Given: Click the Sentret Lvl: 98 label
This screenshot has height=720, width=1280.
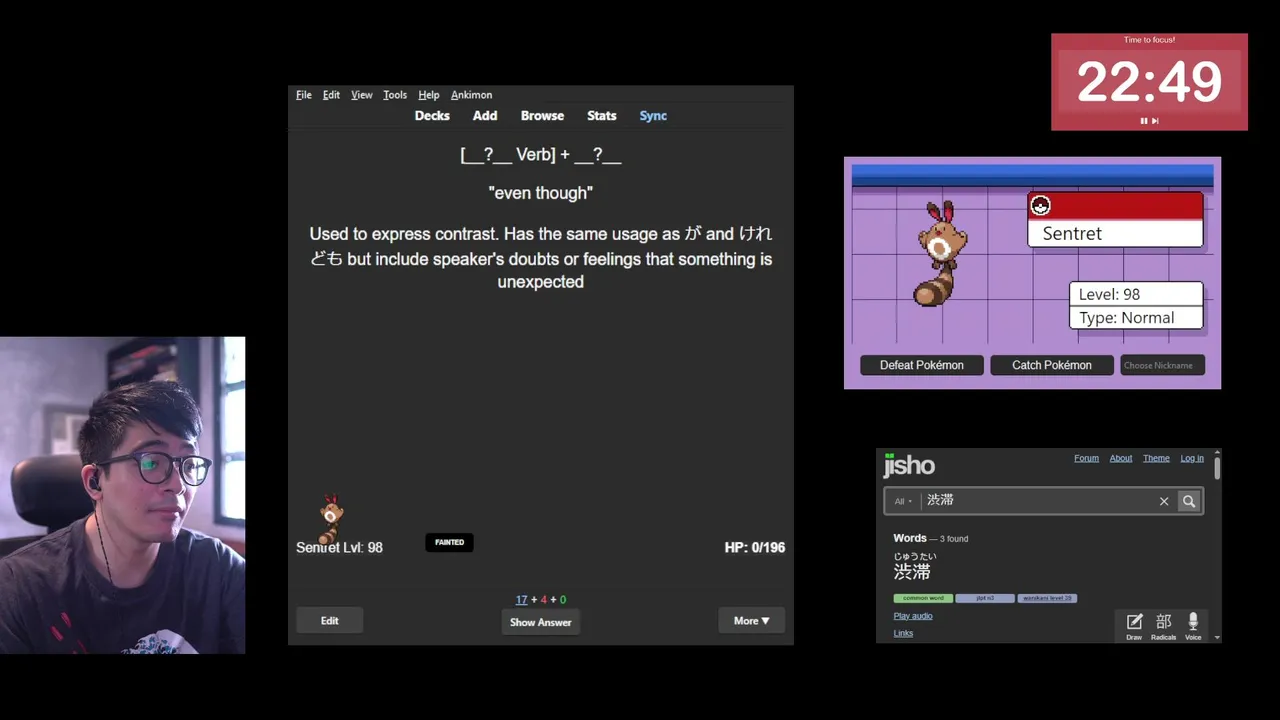Looking at the screenshot, I should pos(339,547).
